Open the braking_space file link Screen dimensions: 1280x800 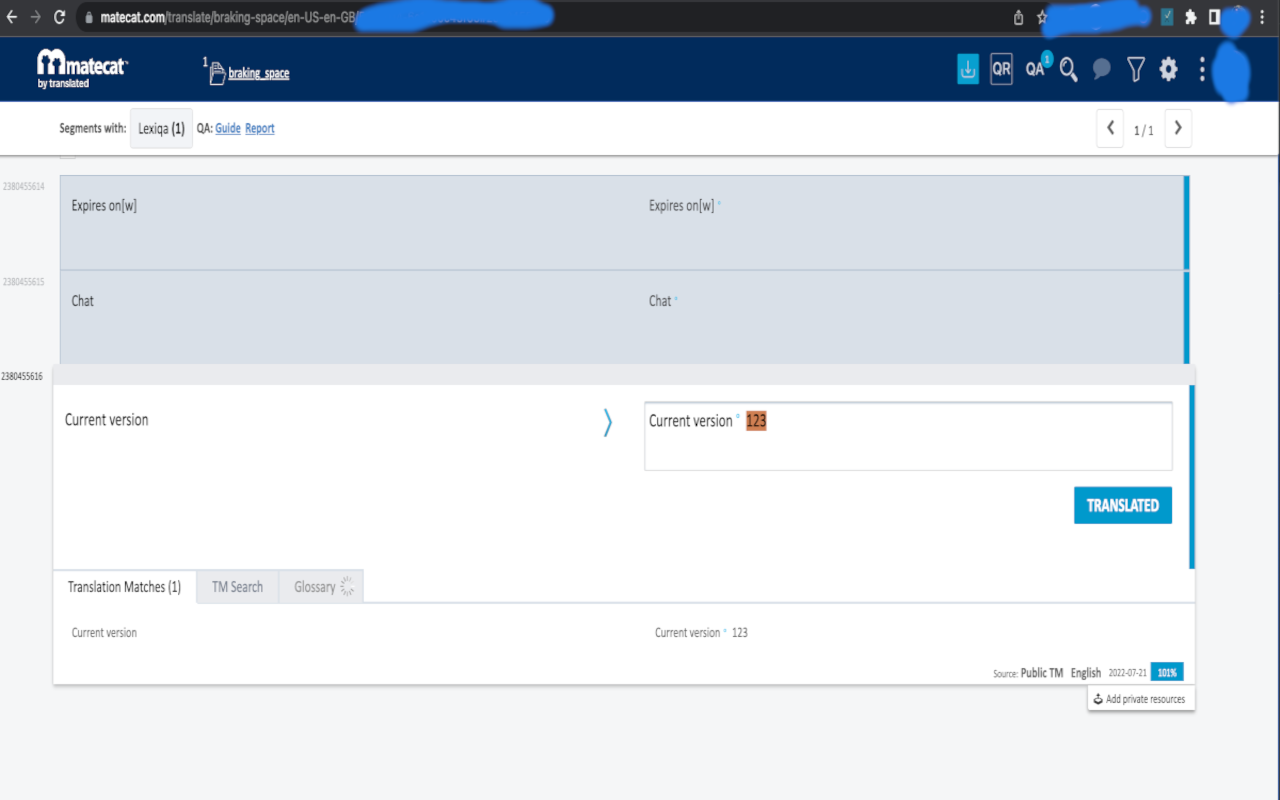259,73
